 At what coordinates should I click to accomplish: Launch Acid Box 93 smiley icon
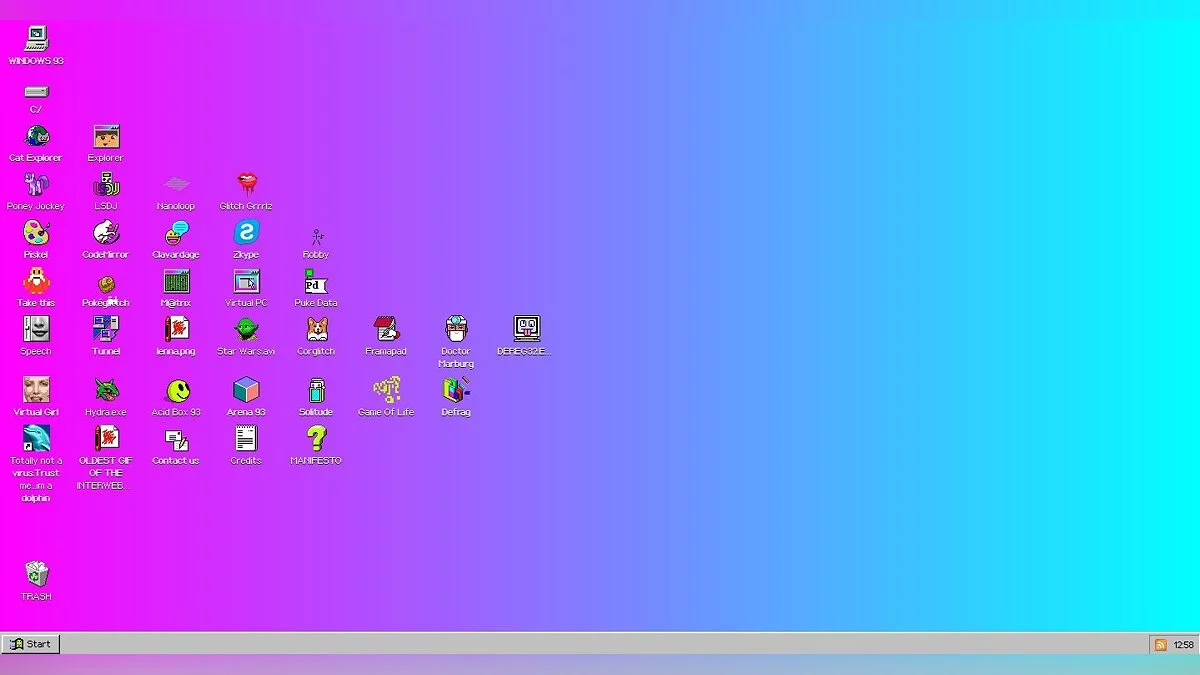[176, 390]
